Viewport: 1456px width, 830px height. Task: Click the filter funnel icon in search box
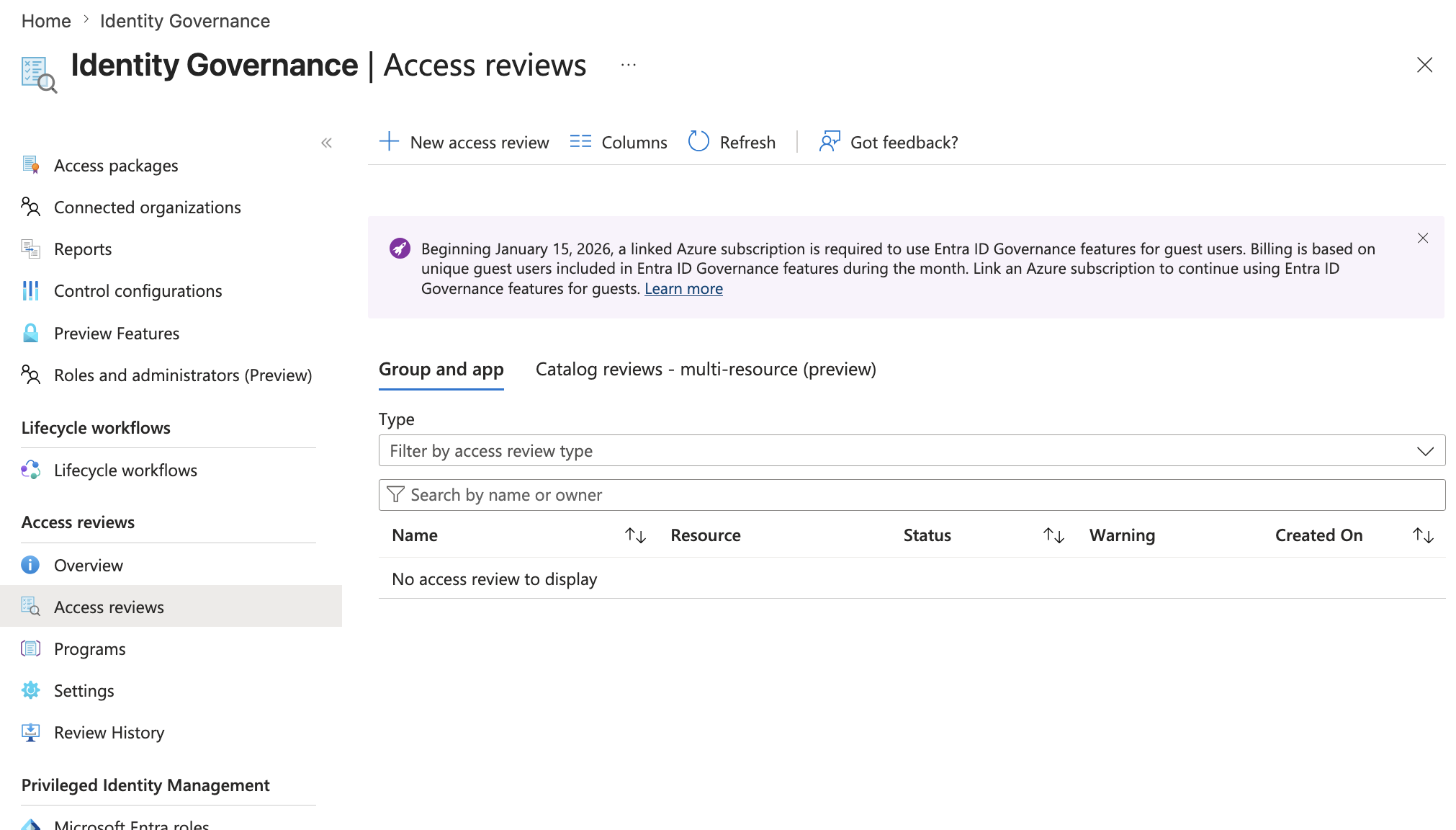pos(395,494)
